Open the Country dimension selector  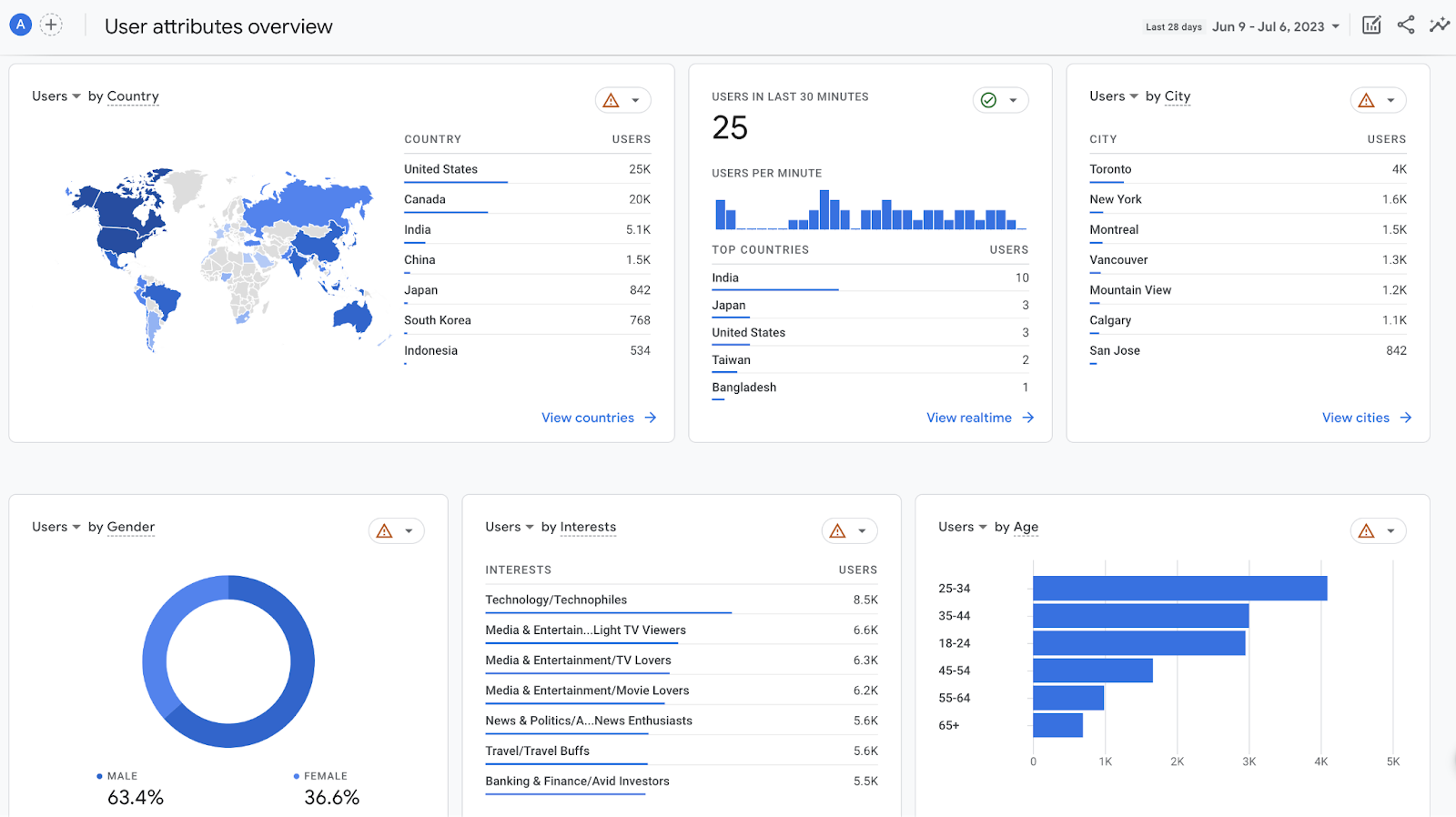click(133, 96)
